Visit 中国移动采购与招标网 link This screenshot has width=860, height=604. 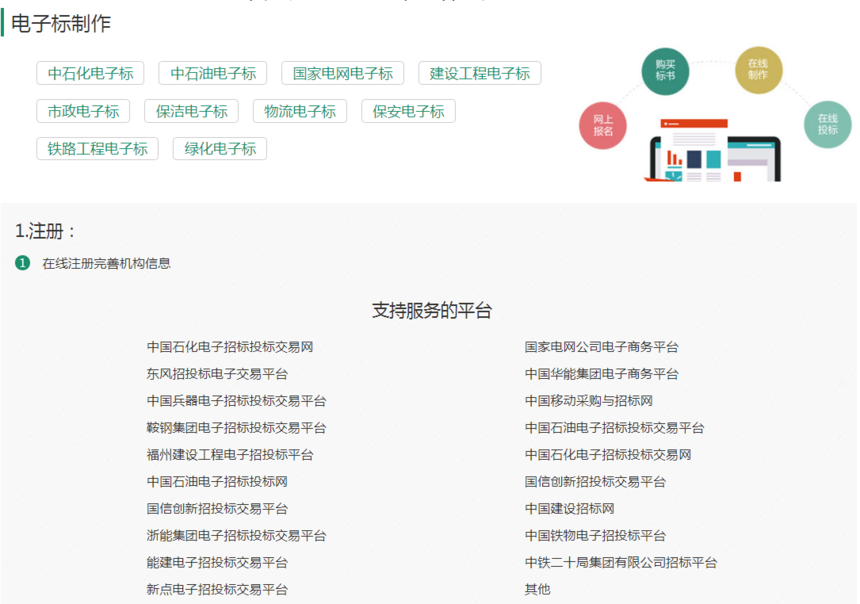pyautogui.click(x=588, y=401)
